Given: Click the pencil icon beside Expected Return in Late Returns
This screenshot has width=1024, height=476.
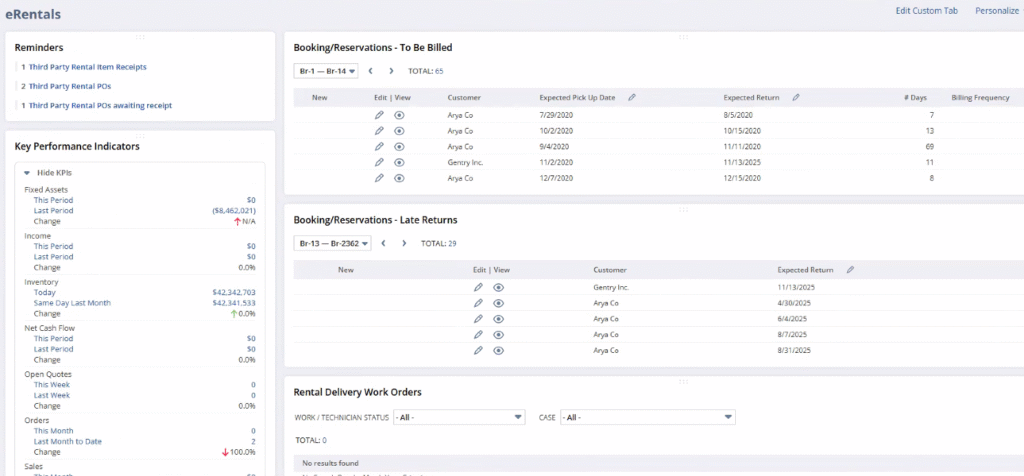Looking at the screenshot, I should point(850,270).
